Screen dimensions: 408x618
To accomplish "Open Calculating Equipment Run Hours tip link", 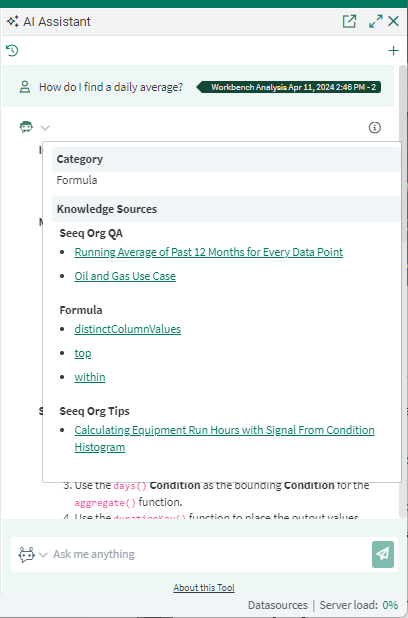I will tap(224, 438).
